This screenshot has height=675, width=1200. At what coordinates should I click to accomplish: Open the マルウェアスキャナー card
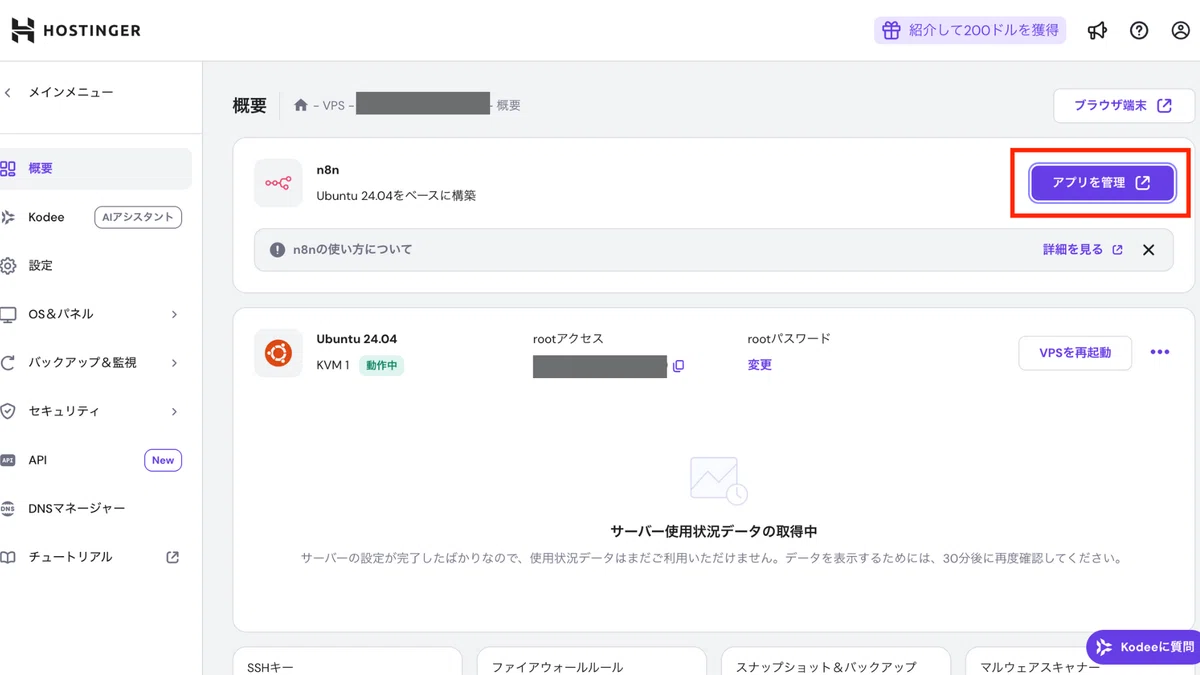[1082, 661]
